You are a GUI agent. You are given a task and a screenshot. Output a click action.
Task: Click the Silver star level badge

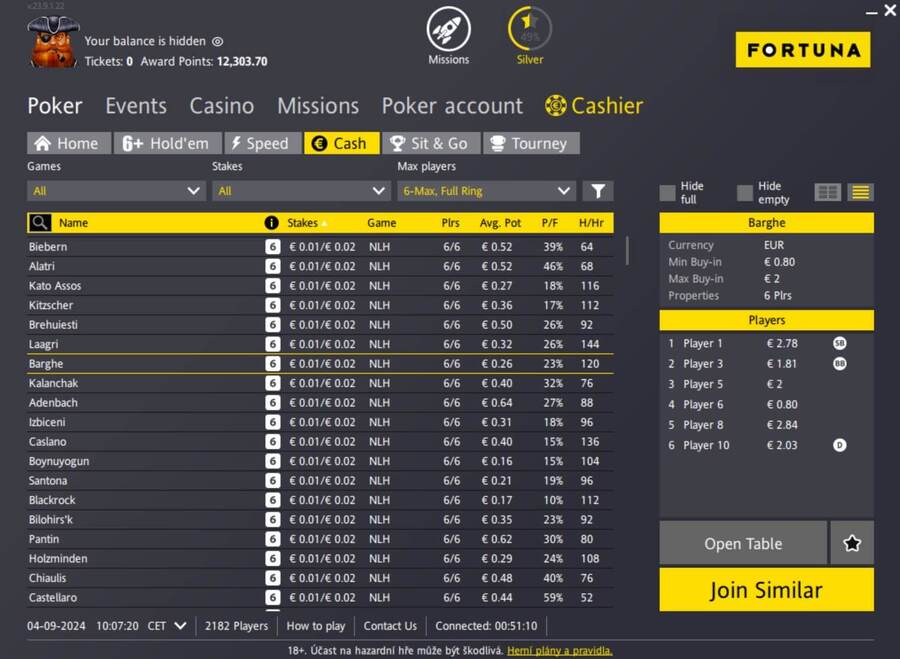coord(529,29)
